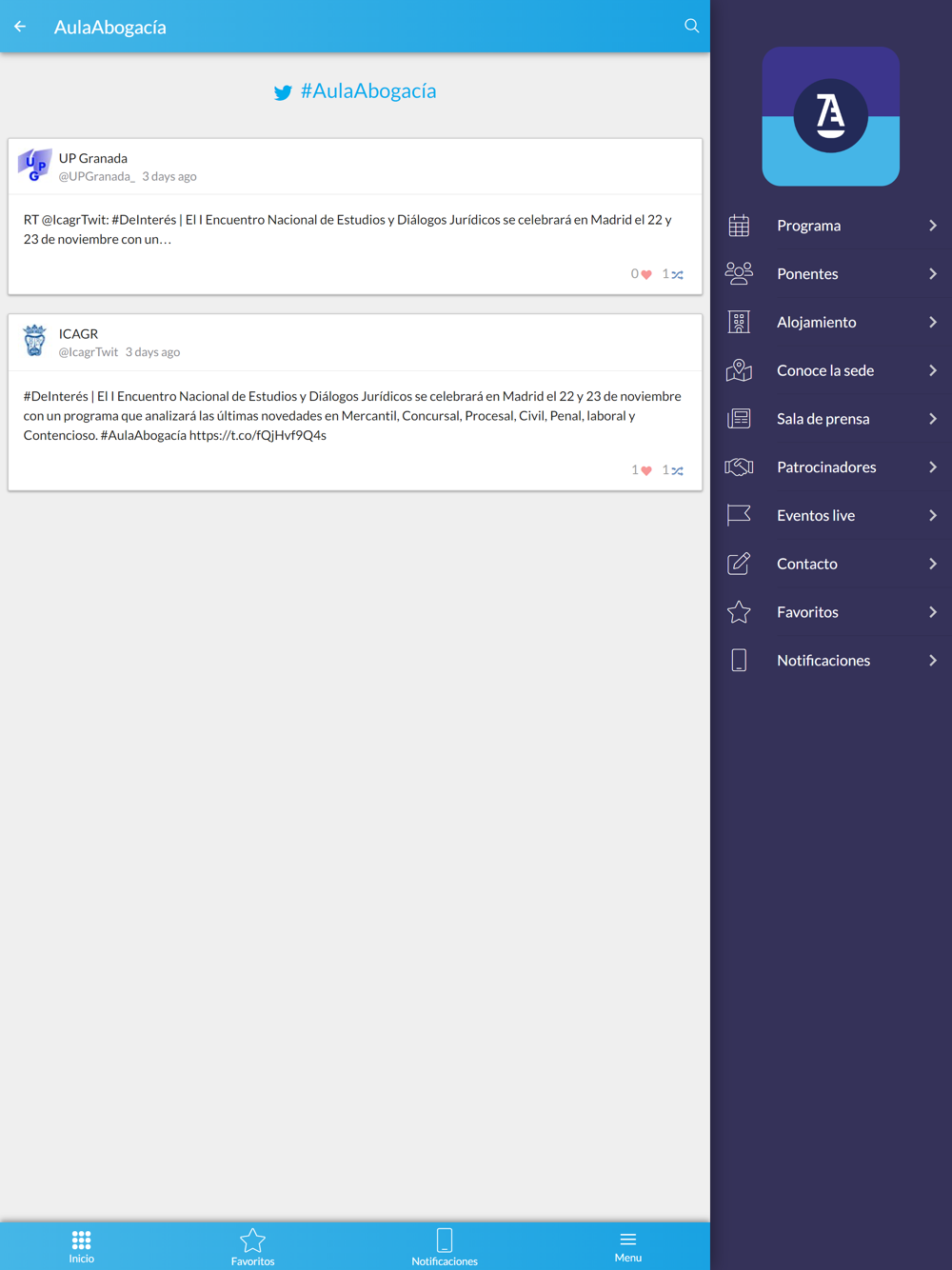Open the Sala de prensa entry
This screenshot has height=1270, width=952.
tap(831, 419)
